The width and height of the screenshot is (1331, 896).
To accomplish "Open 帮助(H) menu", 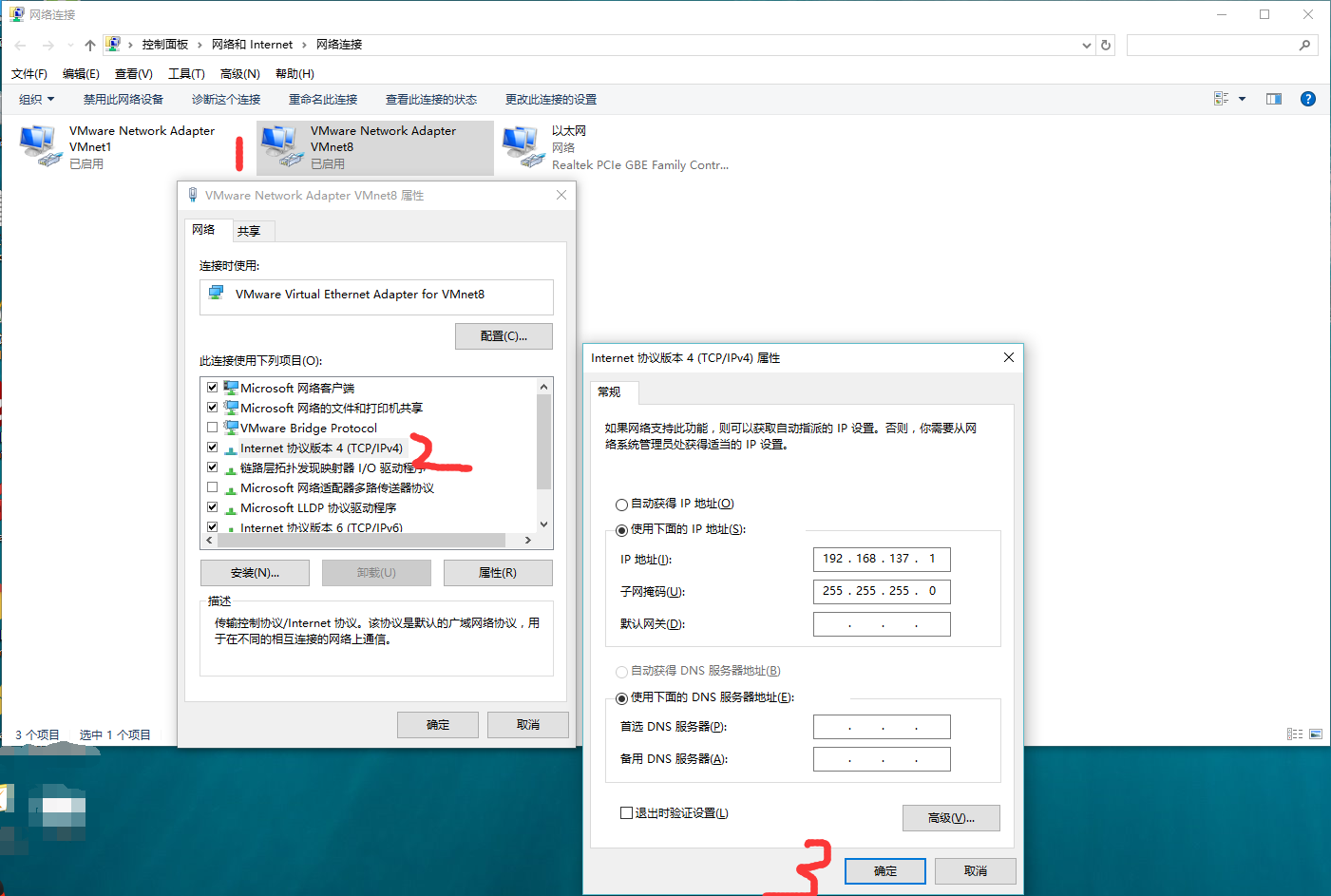I will click(295, 73).
